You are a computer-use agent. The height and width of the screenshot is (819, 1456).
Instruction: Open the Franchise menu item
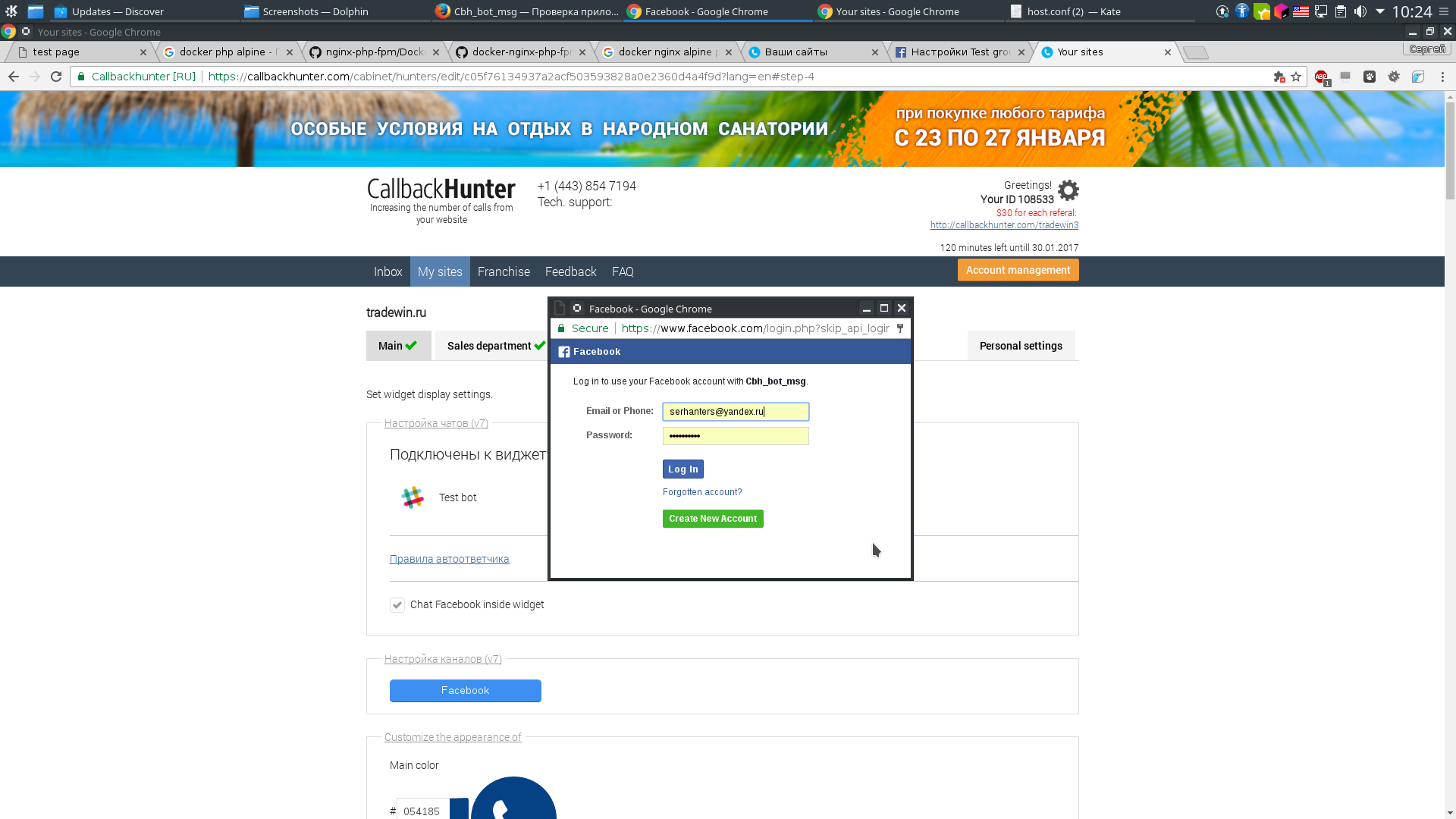(x=504, y=271)
